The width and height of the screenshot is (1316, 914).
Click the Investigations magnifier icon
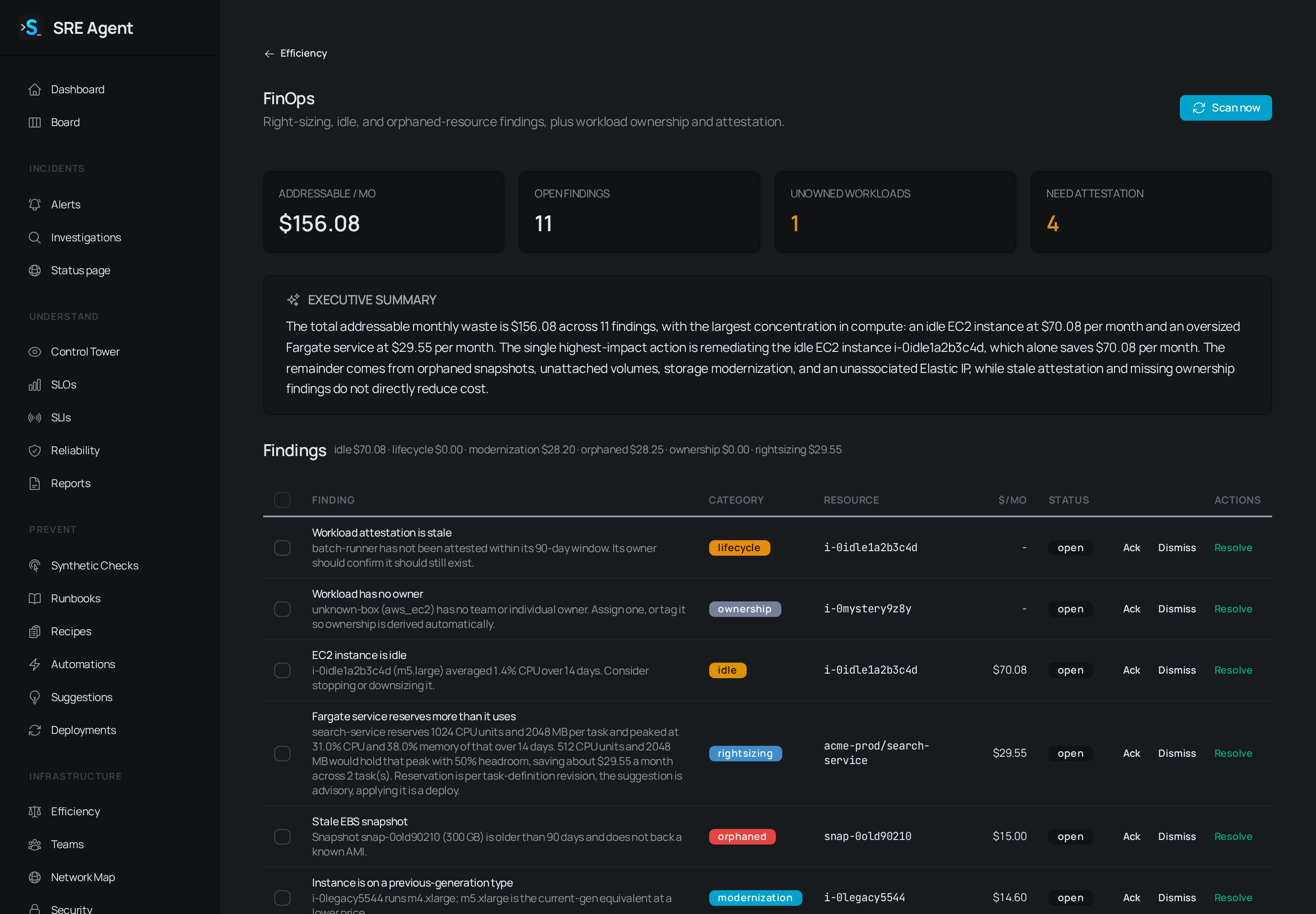coord(35,237)
